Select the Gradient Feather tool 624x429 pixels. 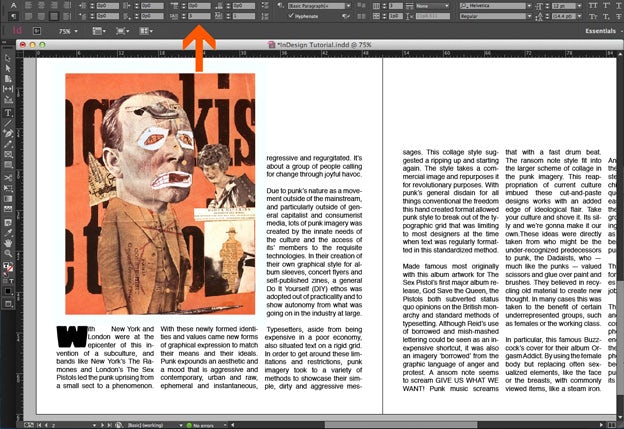click(8, 209)
